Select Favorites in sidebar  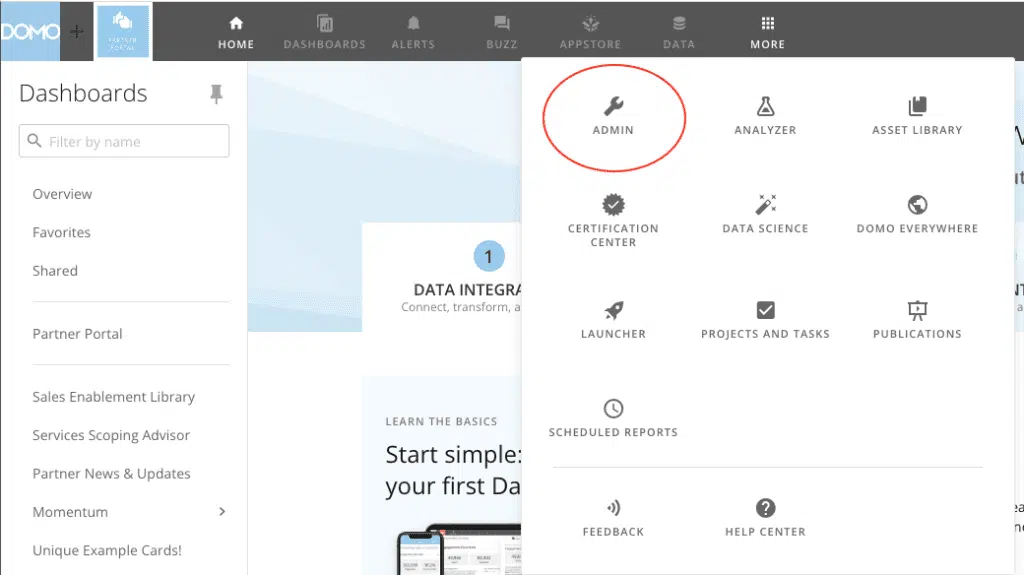click(x=61, y=233)
